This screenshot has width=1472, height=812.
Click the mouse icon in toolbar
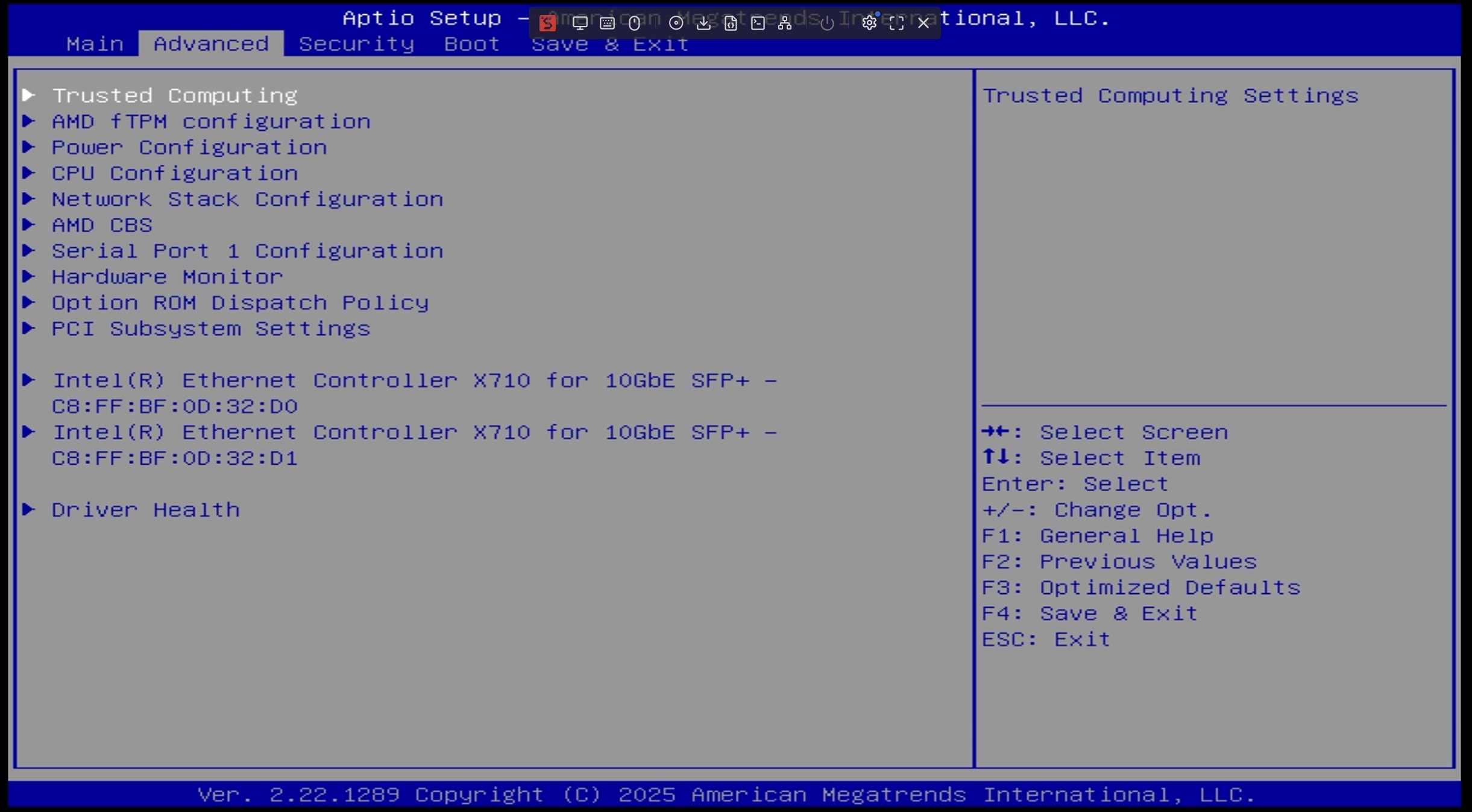[634, 23]
